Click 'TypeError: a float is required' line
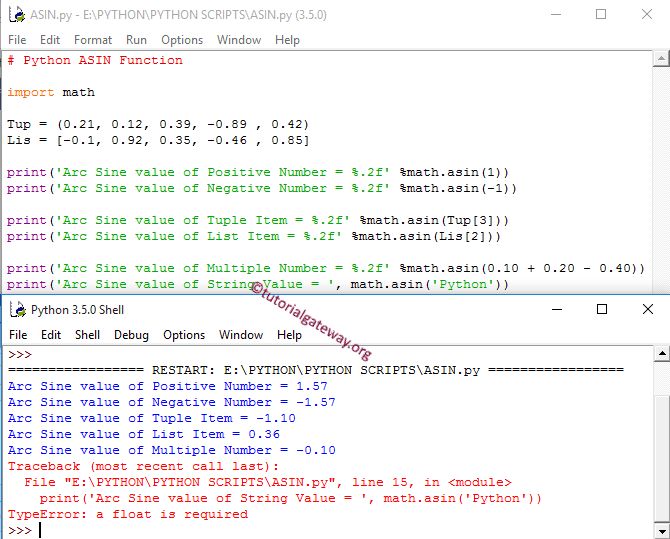Viewport: 670px width, 539px height. [x=128, y=515]
